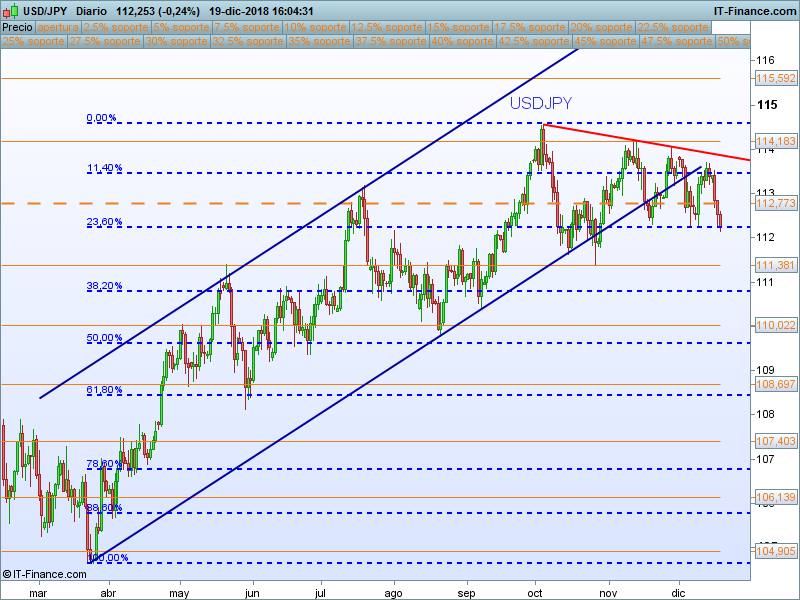Screen dimensions: 800x600
Task: Click the 114,183 price tag
Action: click(776, 141)
